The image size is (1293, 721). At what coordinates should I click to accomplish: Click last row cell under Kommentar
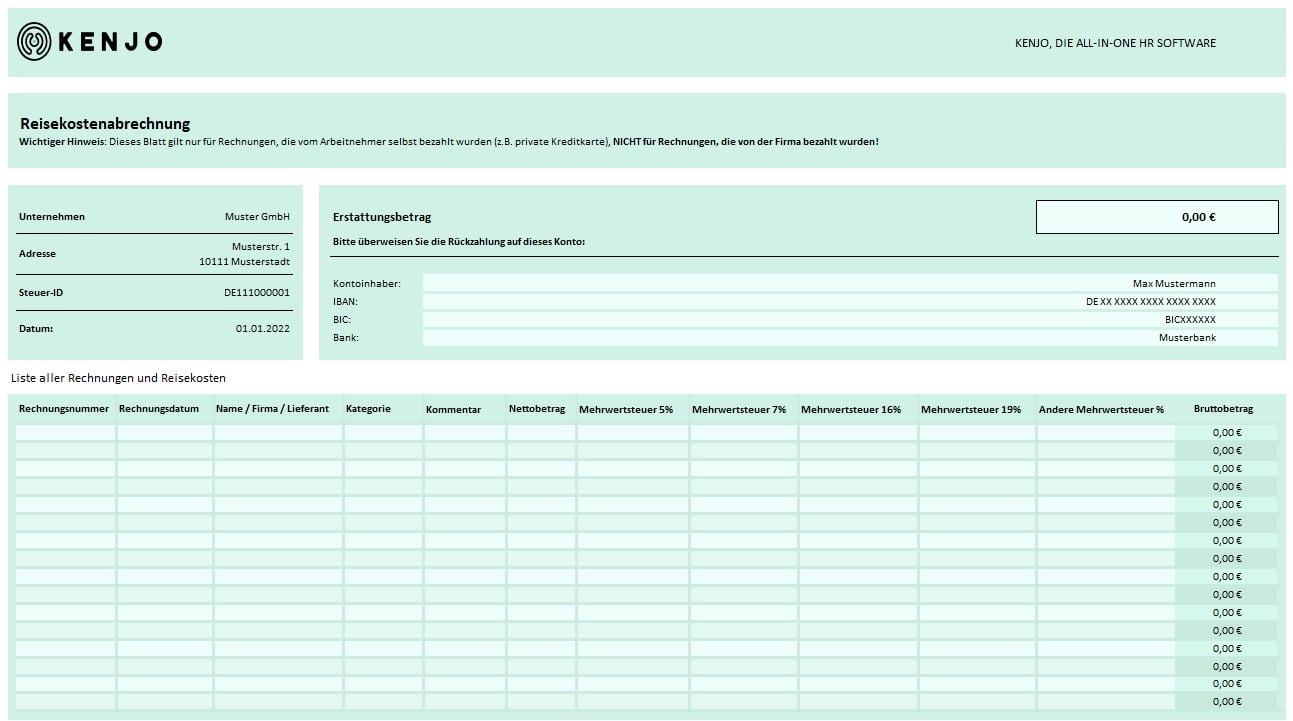465,702
